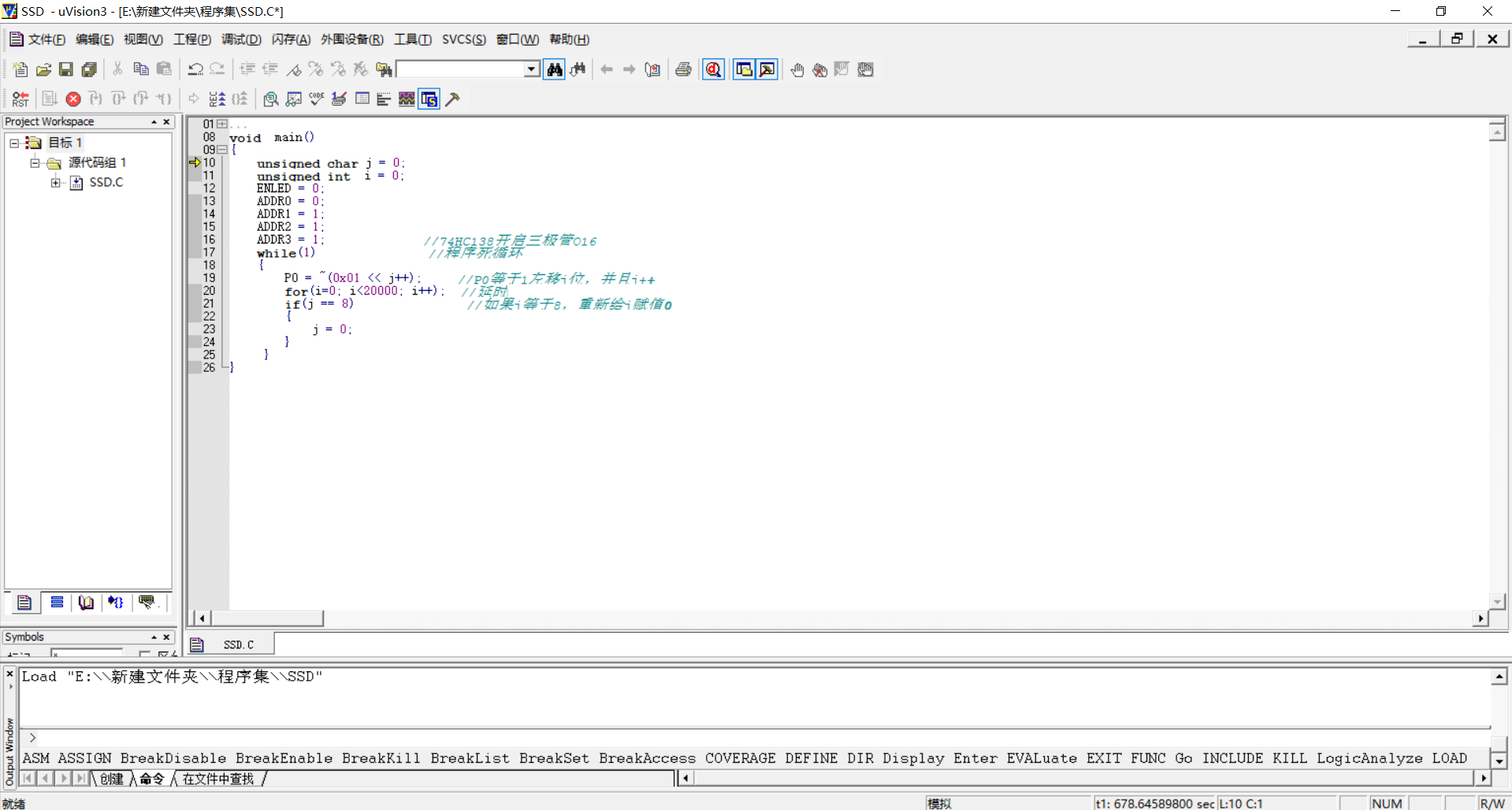Click the Open file icon
The image size is (1512, 810).
43,69
